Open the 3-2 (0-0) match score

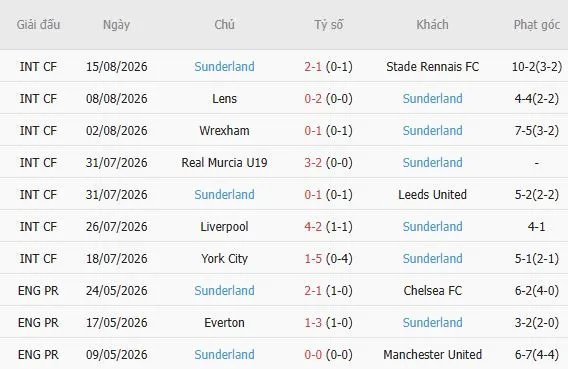[328, 163]
